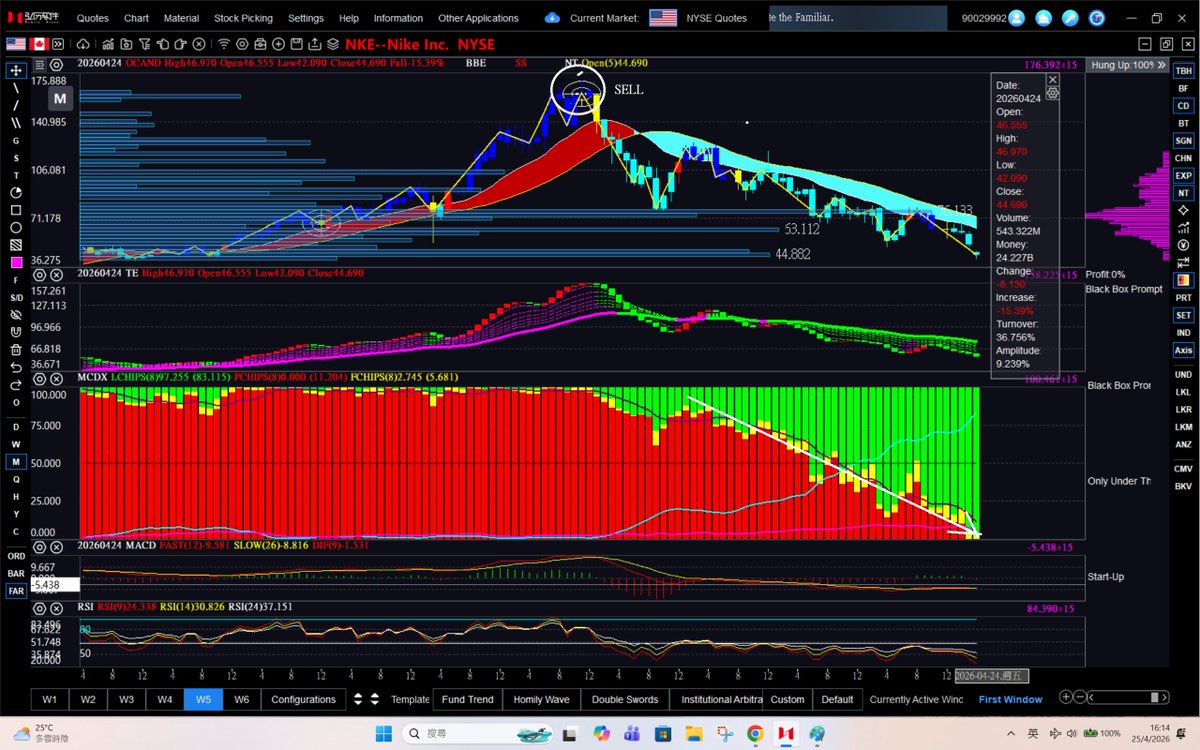Toggle the NT indicator button
This screenshot has height=750, width=1200.
point(1183,193)
